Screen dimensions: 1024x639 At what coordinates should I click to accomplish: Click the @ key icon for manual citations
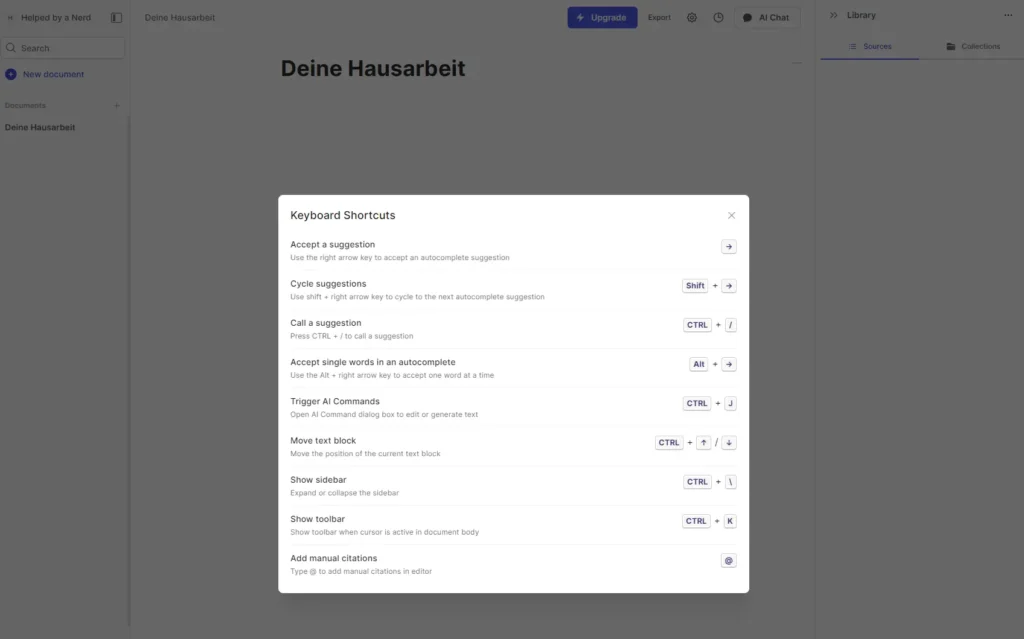(728, 560)
